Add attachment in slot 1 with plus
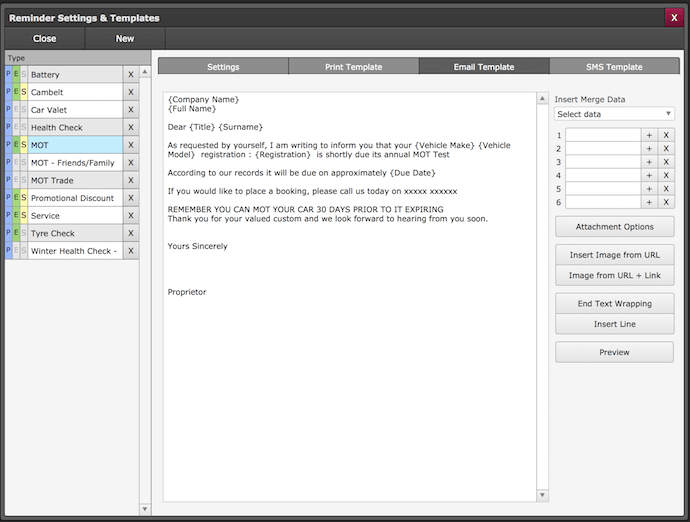Screen dimensions: 690x522 pyautogui.click(x=648, y=135)
